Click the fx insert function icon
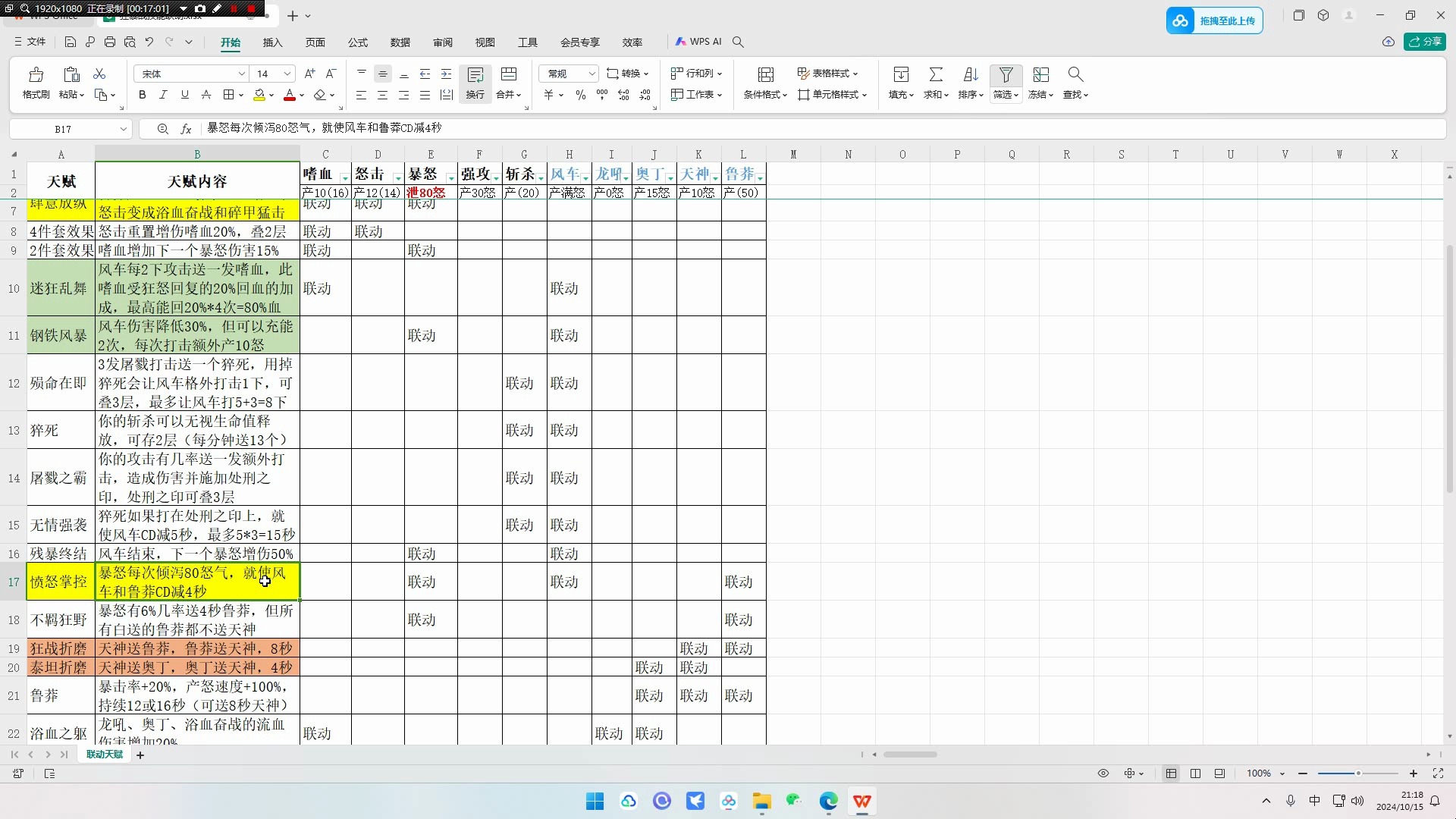The image size is (1456, 819). pos(186,129)
